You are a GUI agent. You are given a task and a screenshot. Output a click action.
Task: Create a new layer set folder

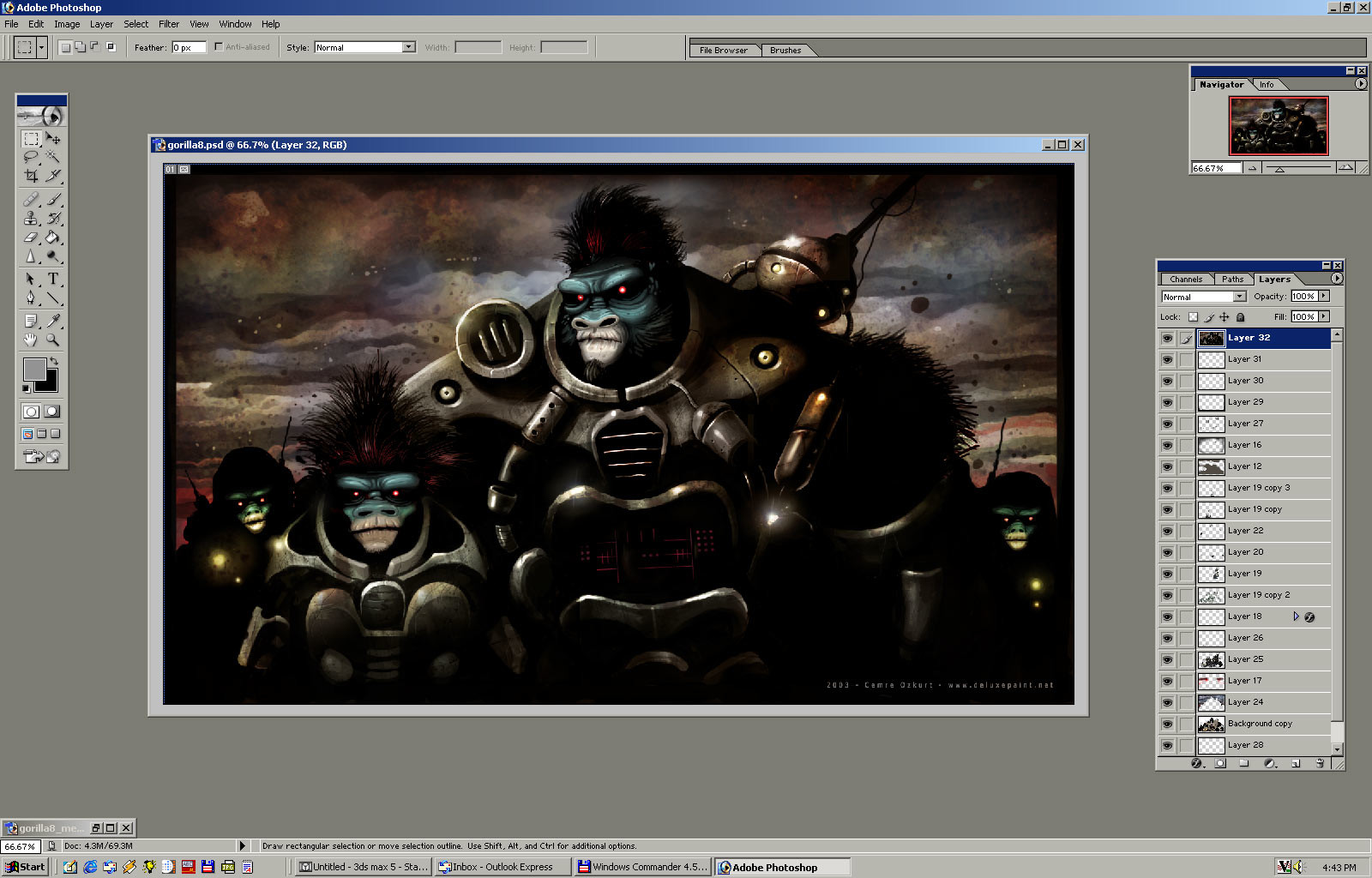click(1244, 763)
